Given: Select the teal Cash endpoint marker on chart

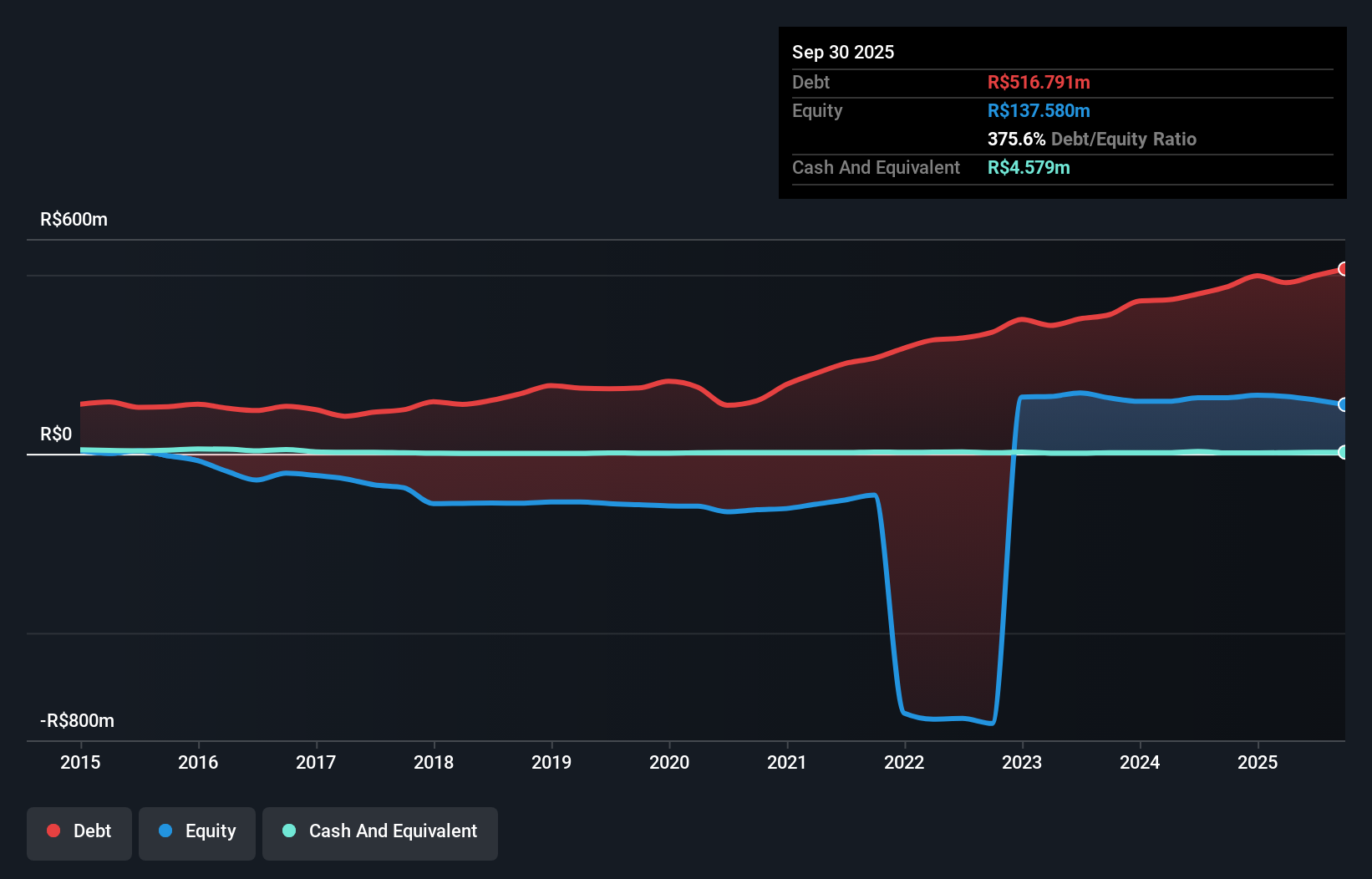Looking at the screenshot, I should click(x=1344, y=453).
